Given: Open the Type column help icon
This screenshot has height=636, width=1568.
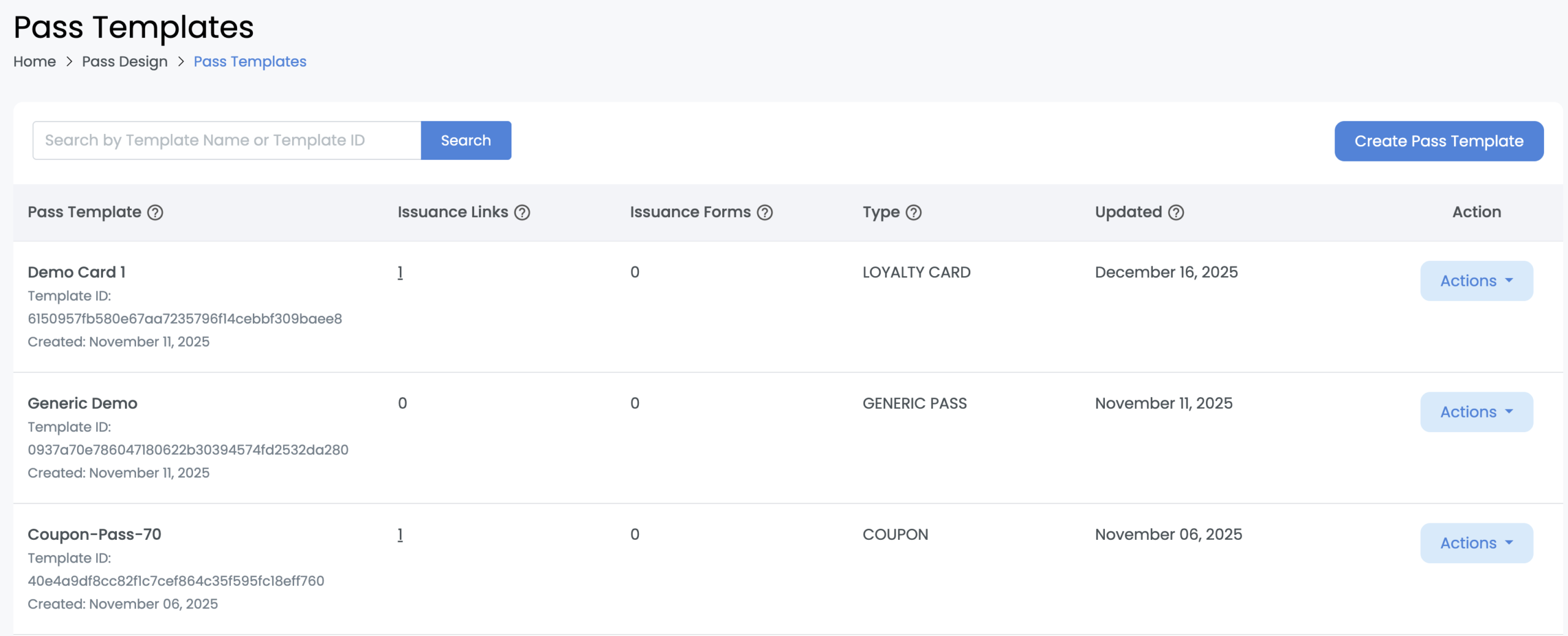Looking at the screenshot, I should (913, 212).
